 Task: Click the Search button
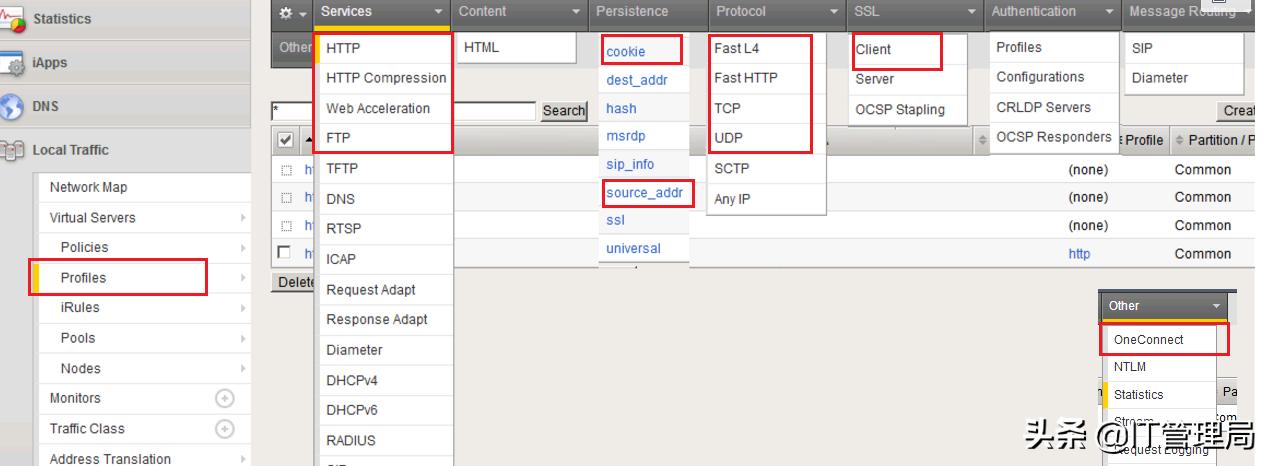[x=564, y=111]
